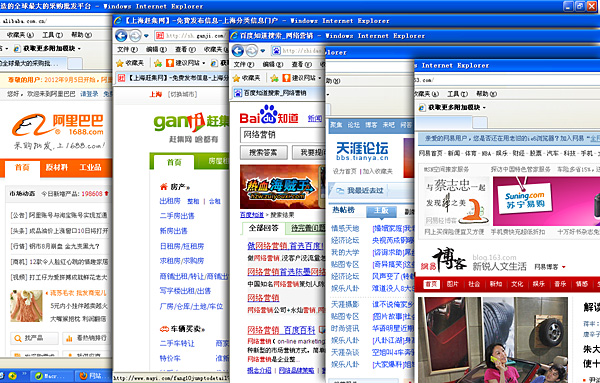Open recent pages dropdown in Baidu window

coord(262,51)
